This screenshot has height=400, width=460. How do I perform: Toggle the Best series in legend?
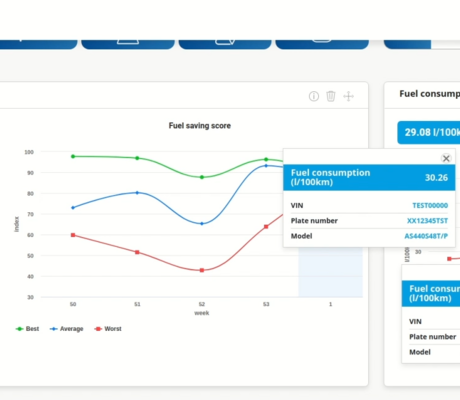27,329
